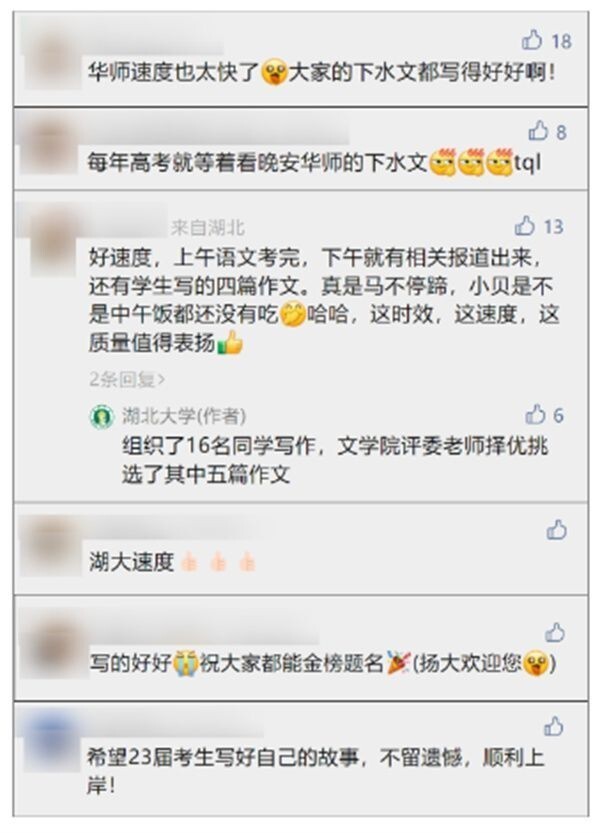
Task: Expand the 2条回复 replies
Action: 127,379
